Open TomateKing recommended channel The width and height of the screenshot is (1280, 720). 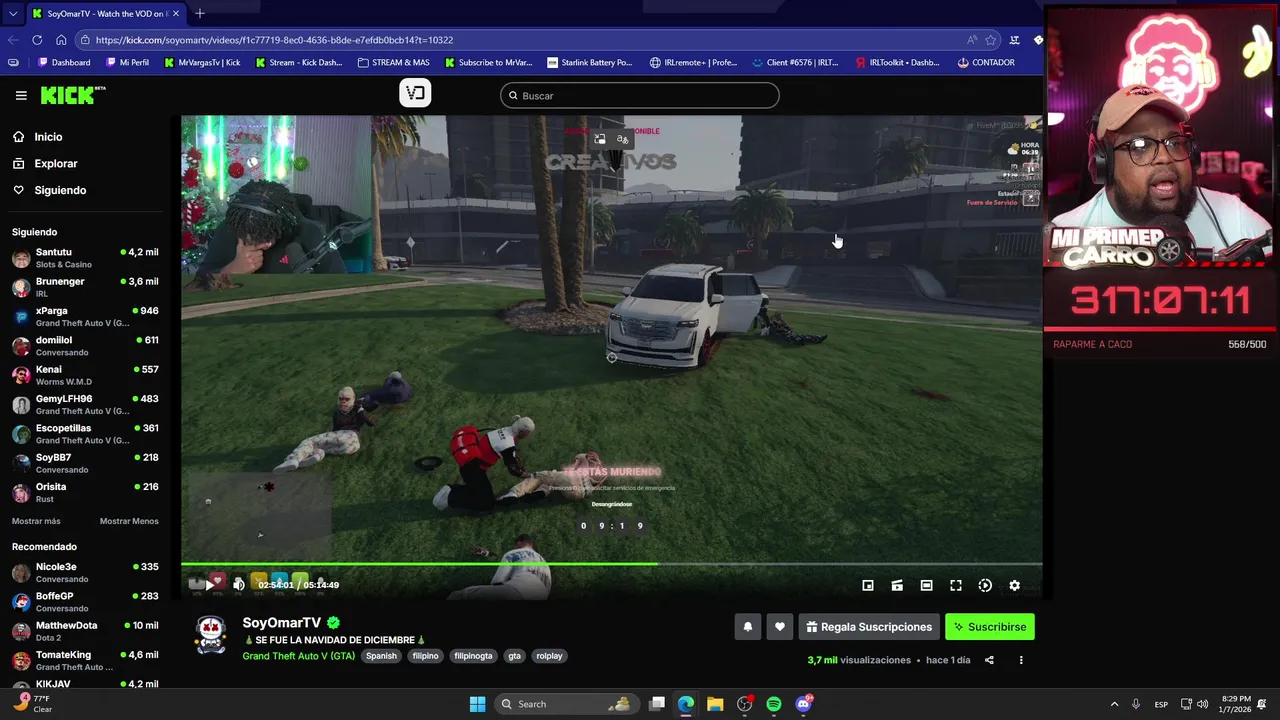click(x=85, y=660)
